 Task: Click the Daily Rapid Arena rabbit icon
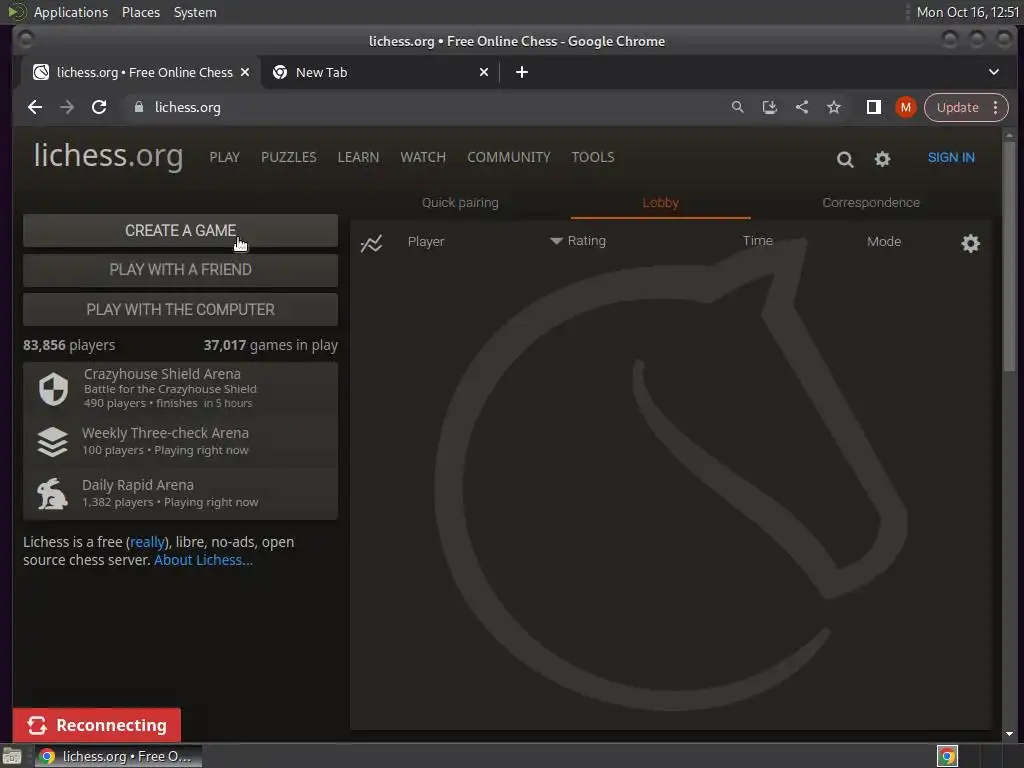[52, 494]
